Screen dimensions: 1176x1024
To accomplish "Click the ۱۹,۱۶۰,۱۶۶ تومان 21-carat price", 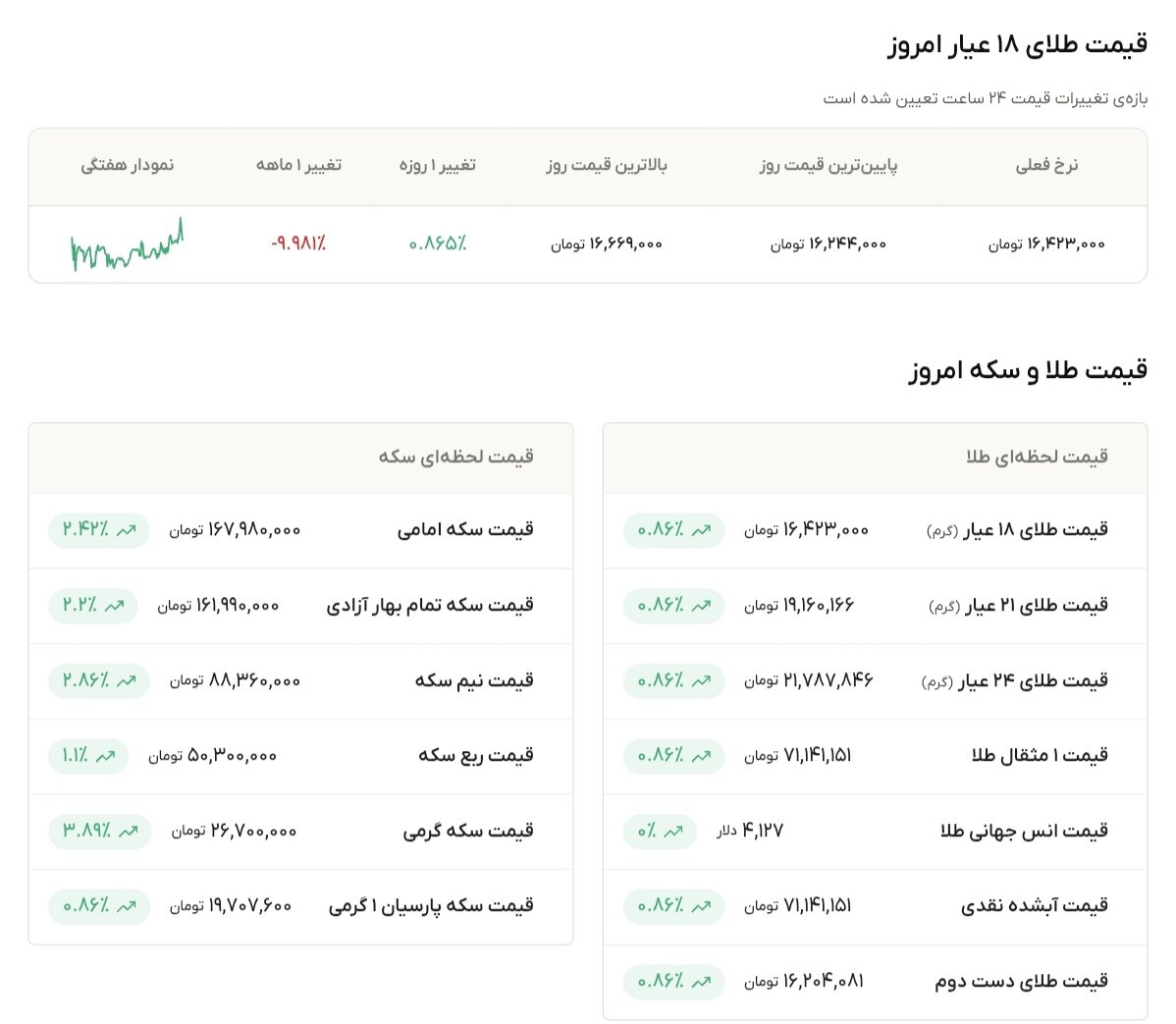I will 799,606.
